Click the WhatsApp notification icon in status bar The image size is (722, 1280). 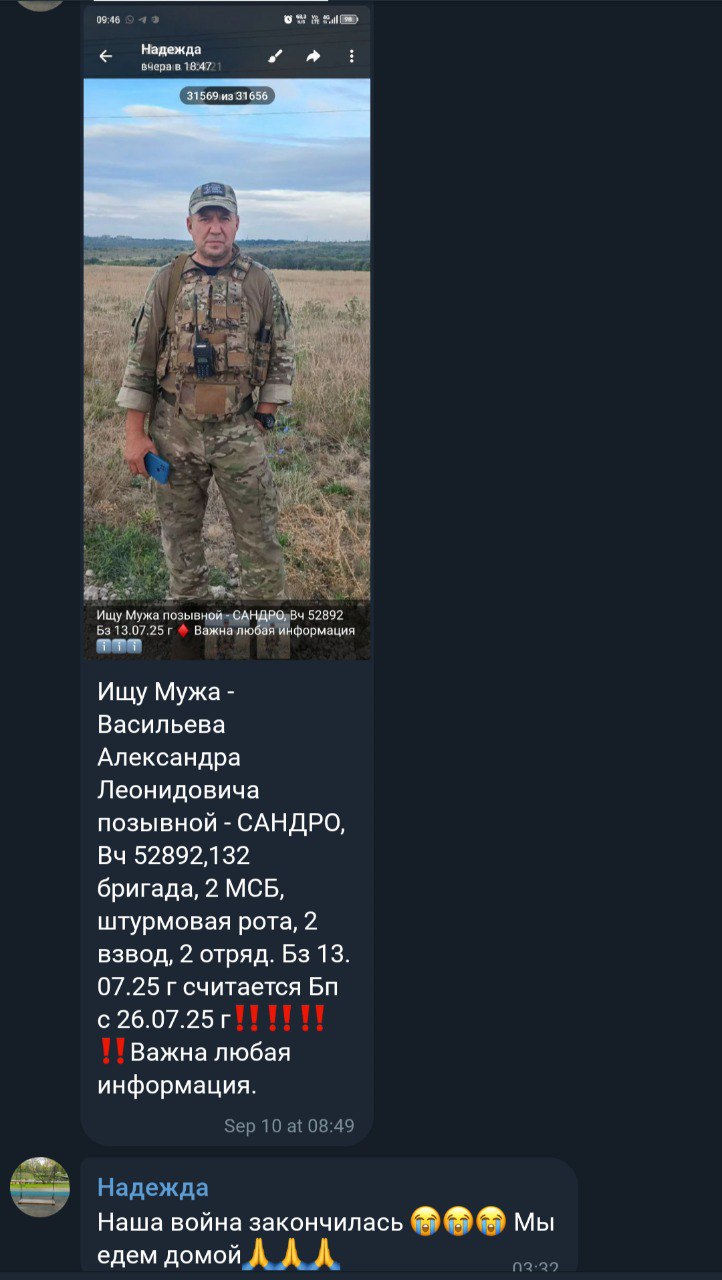point(130,19)
